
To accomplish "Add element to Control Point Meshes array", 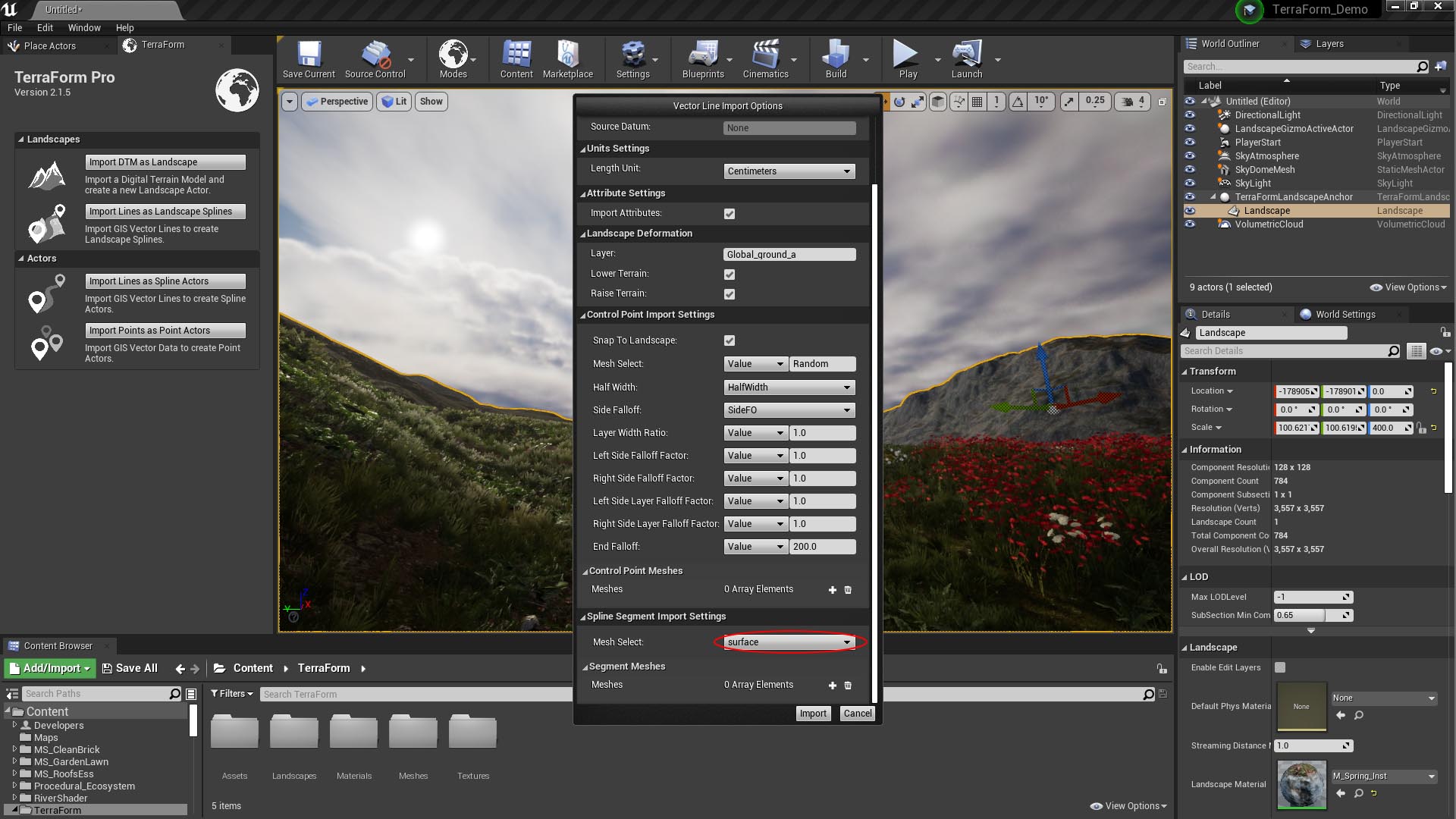I will tap(832, 590).
